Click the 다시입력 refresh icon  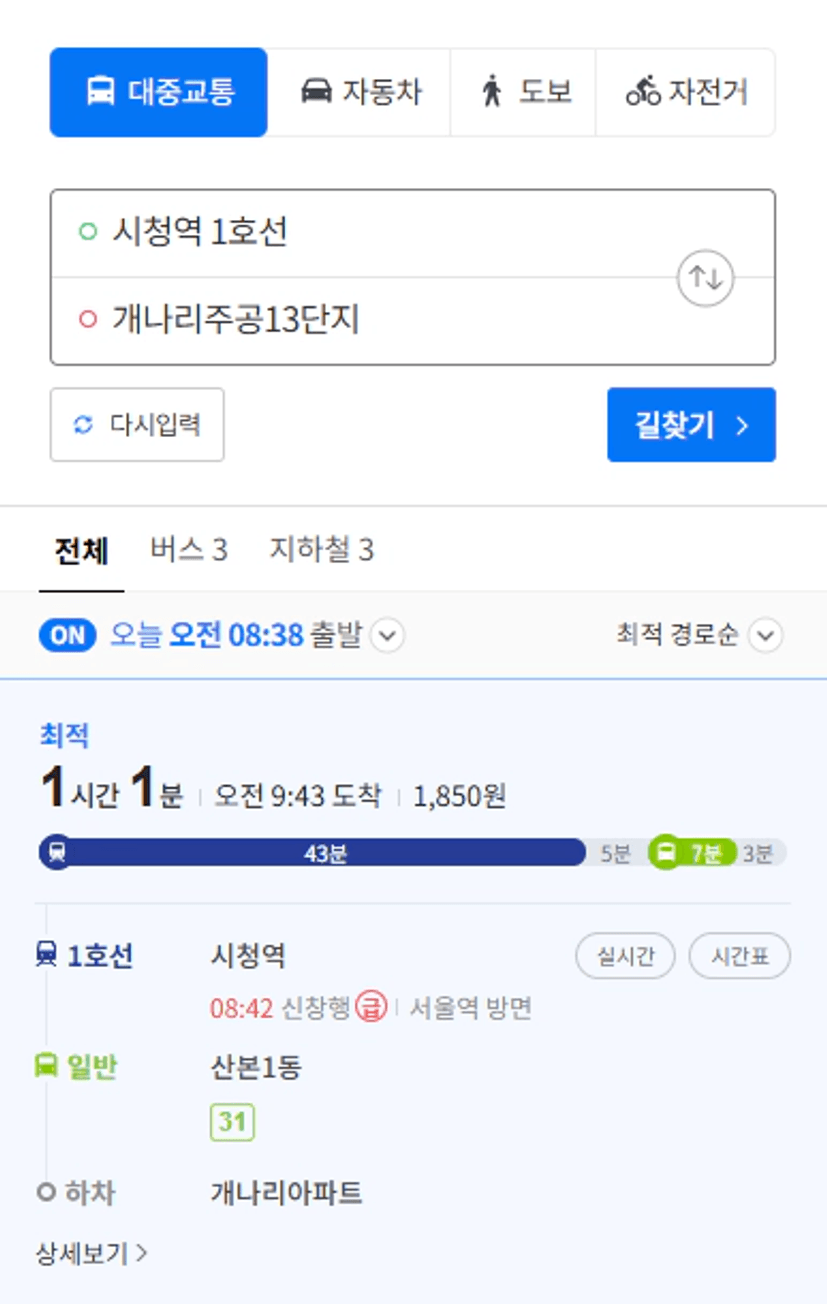pos(82,425)
